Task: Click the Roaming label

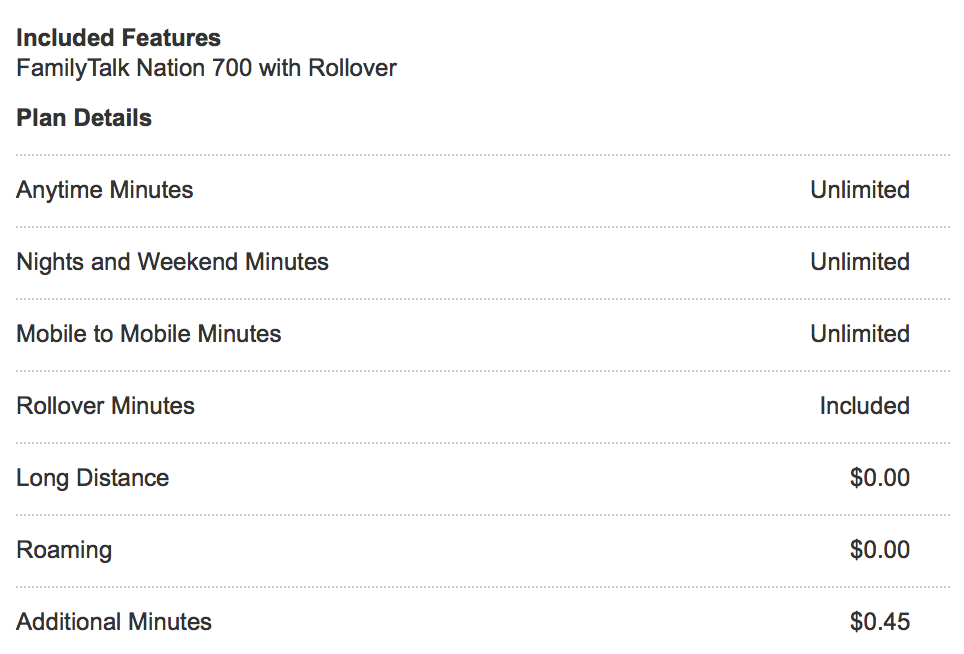Action: 64,550
